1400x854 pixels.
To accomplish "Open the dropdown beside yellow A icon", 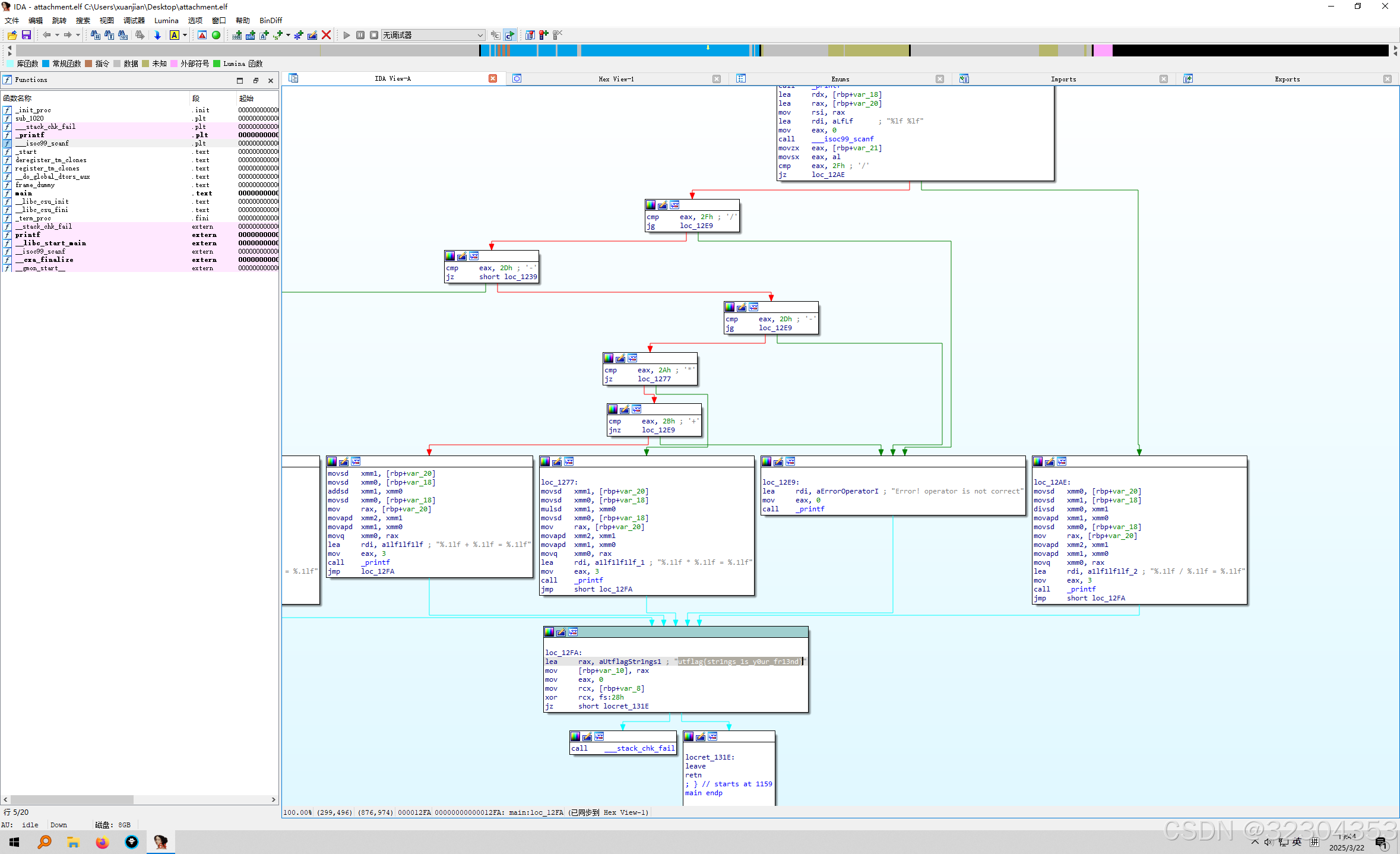I will point(185,35).
